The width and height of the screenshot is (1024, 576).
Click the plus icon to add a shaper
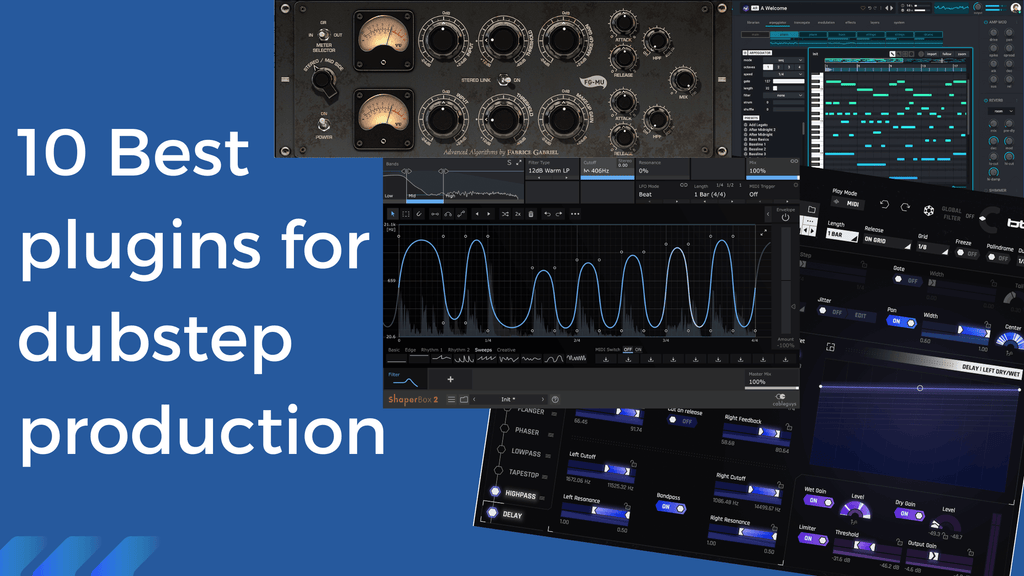pos(450,379)
